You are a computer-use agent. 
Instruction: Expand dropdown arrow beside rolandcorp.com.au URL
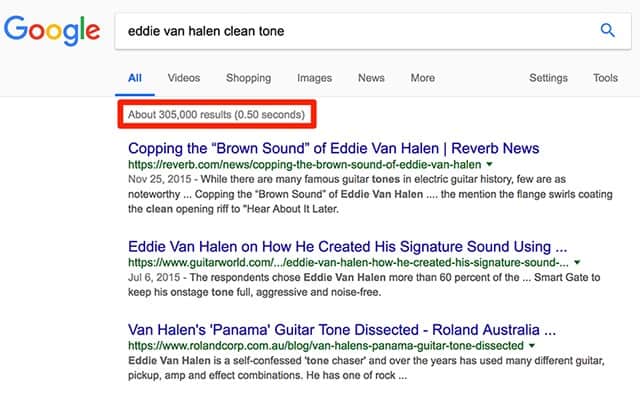531,344
